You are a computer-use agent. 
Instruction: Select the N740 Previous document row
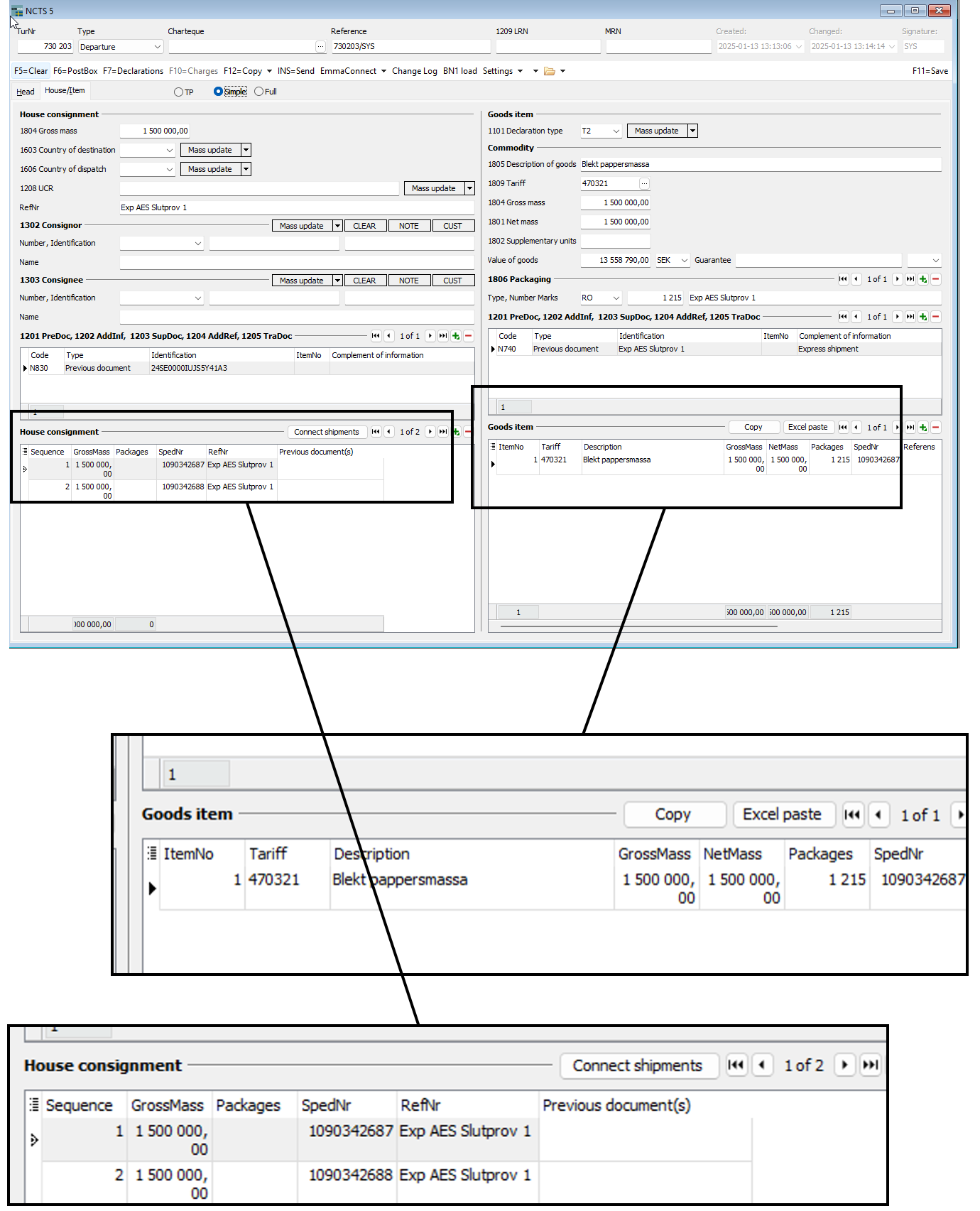click(x=715, y=349)
